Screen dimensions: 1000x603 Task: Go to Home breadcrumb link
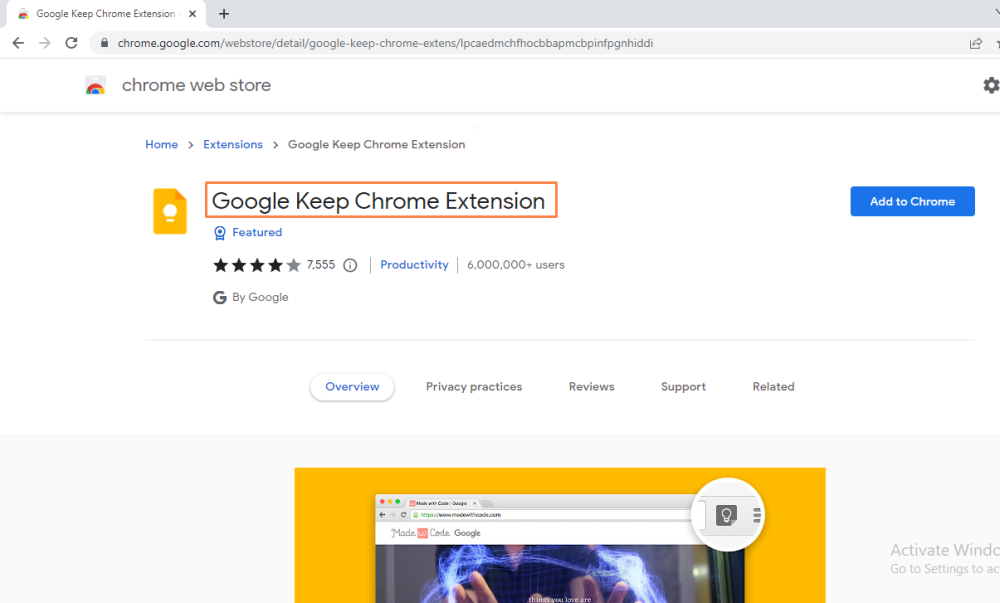coord(161,145)
